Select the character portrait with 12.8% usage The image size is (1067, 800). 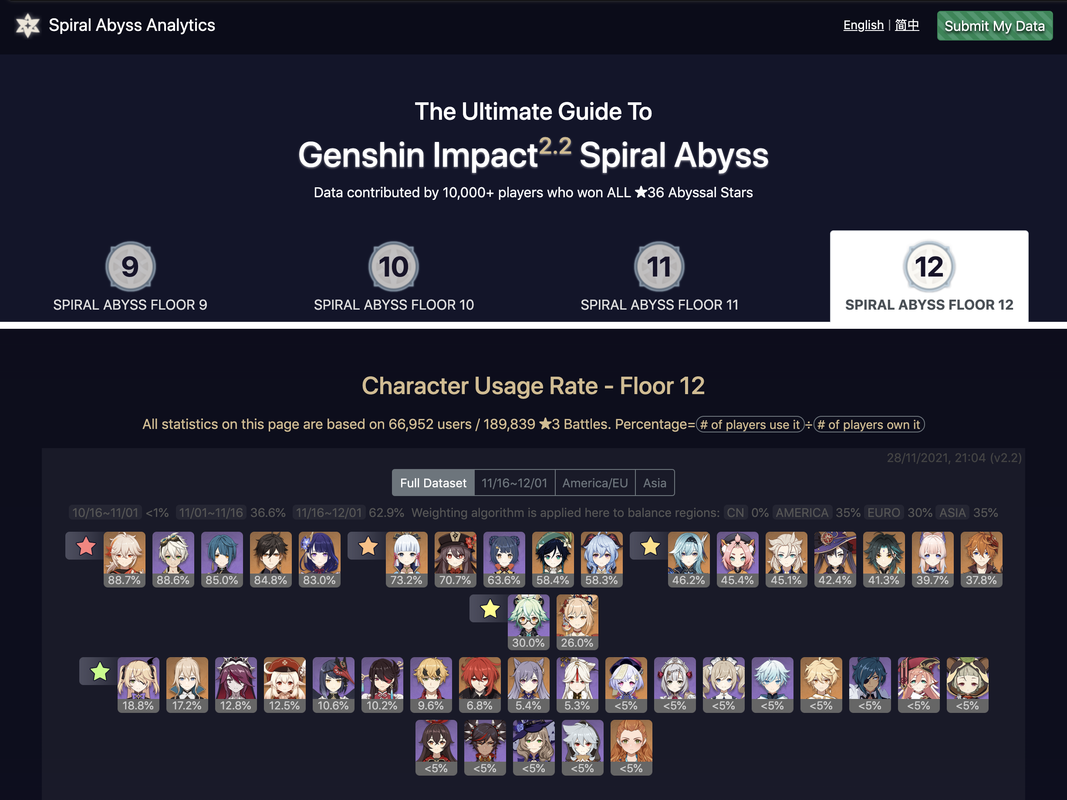[x=236, y=684]
